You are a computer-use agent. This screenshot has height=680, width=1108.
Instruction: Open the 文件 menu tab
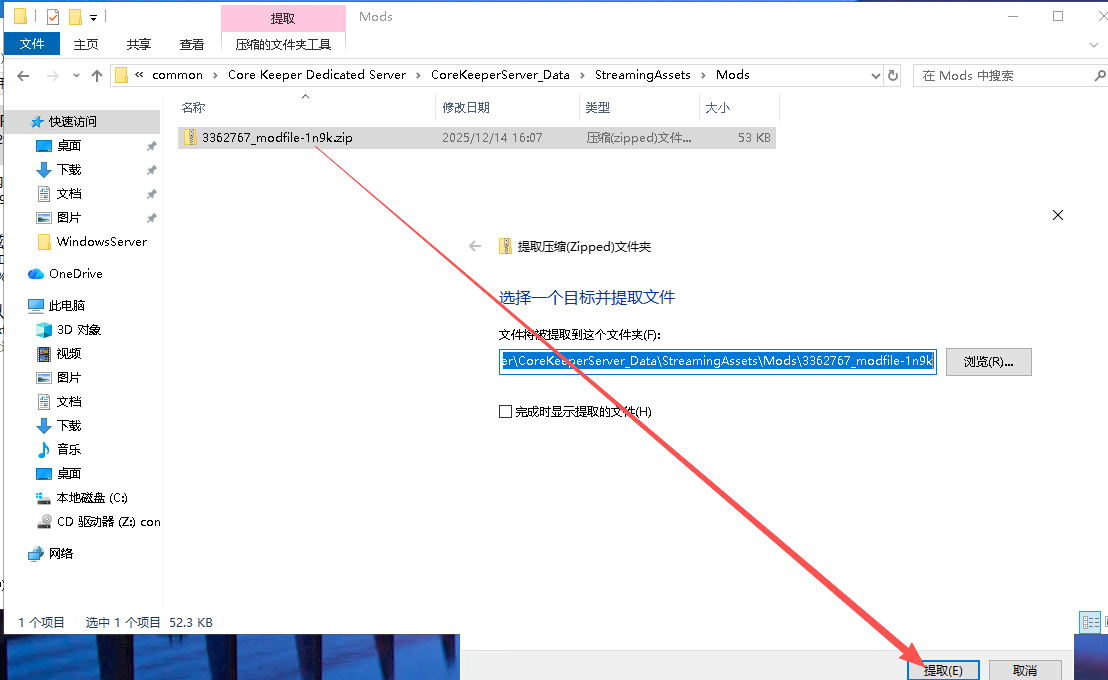(x=32, y=44)
